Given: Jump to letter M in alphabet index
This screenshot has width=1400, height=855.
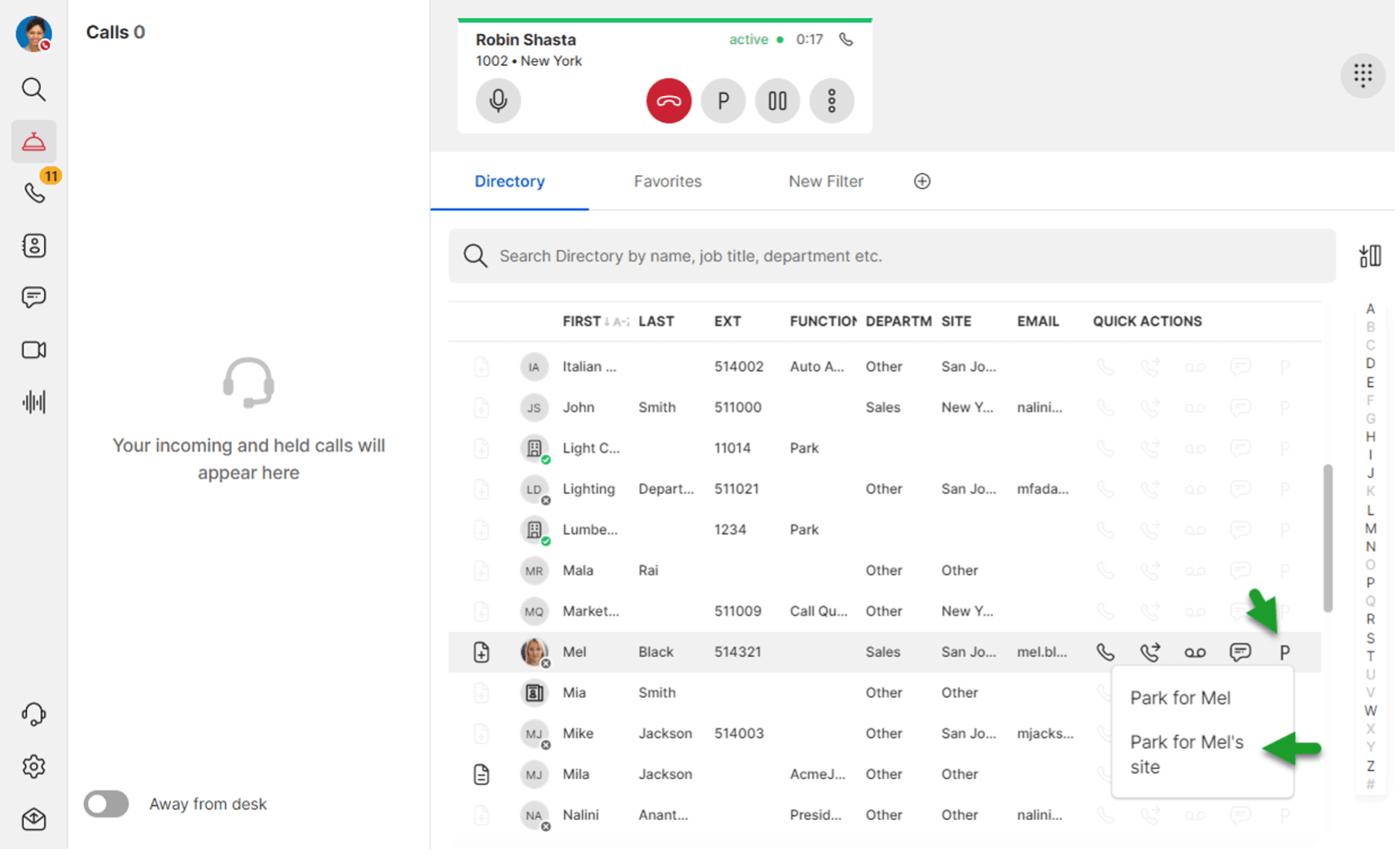Looking at the screenshot, I should (1370, 528).
